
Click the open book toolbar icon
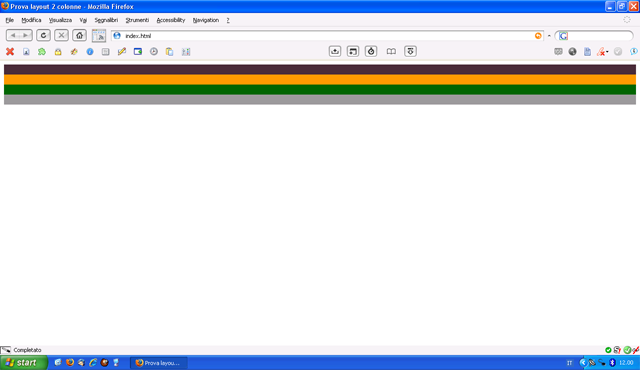391,51
